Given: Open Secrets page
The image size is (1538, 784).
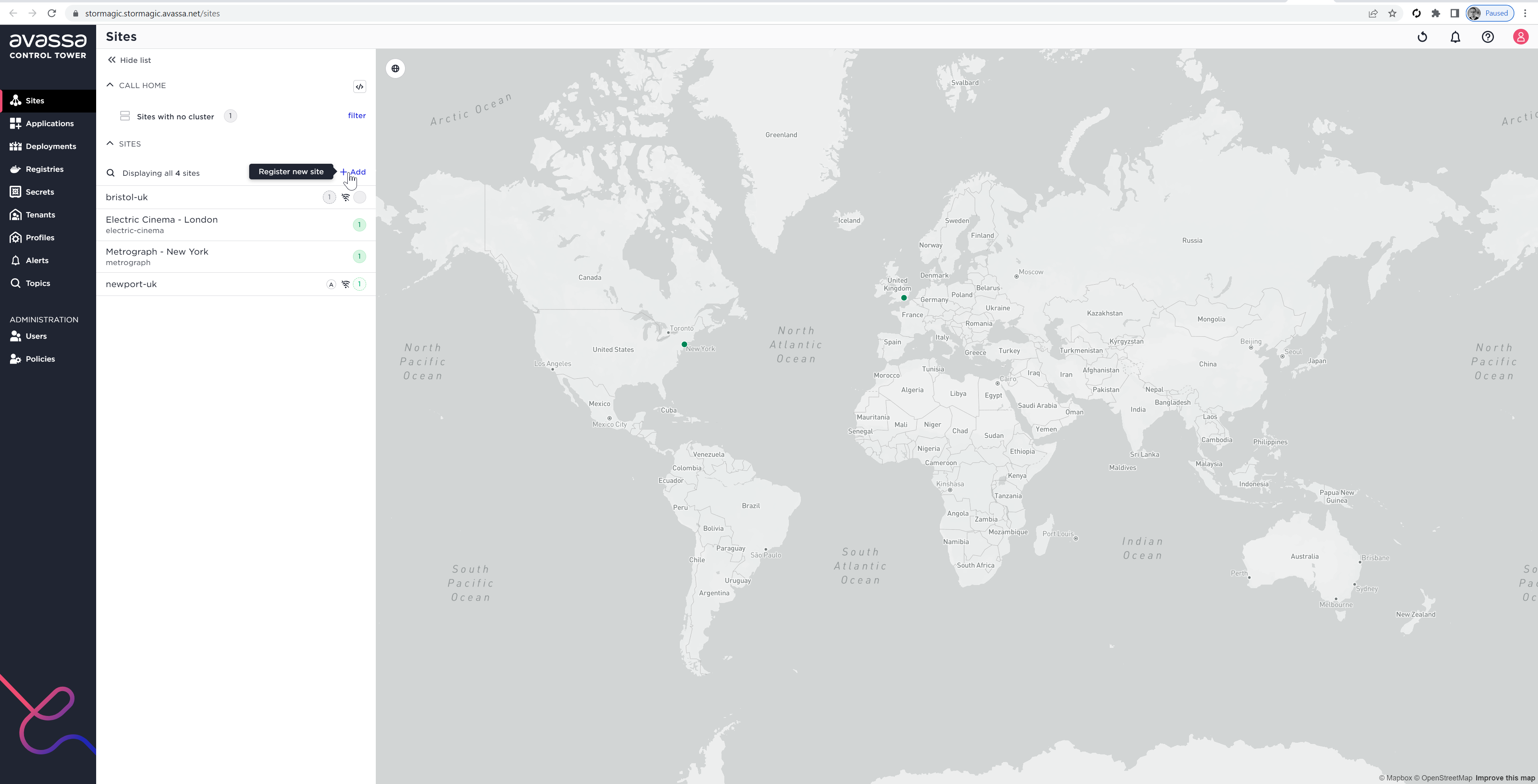Looking at the screenshot, I should (48, 192).
